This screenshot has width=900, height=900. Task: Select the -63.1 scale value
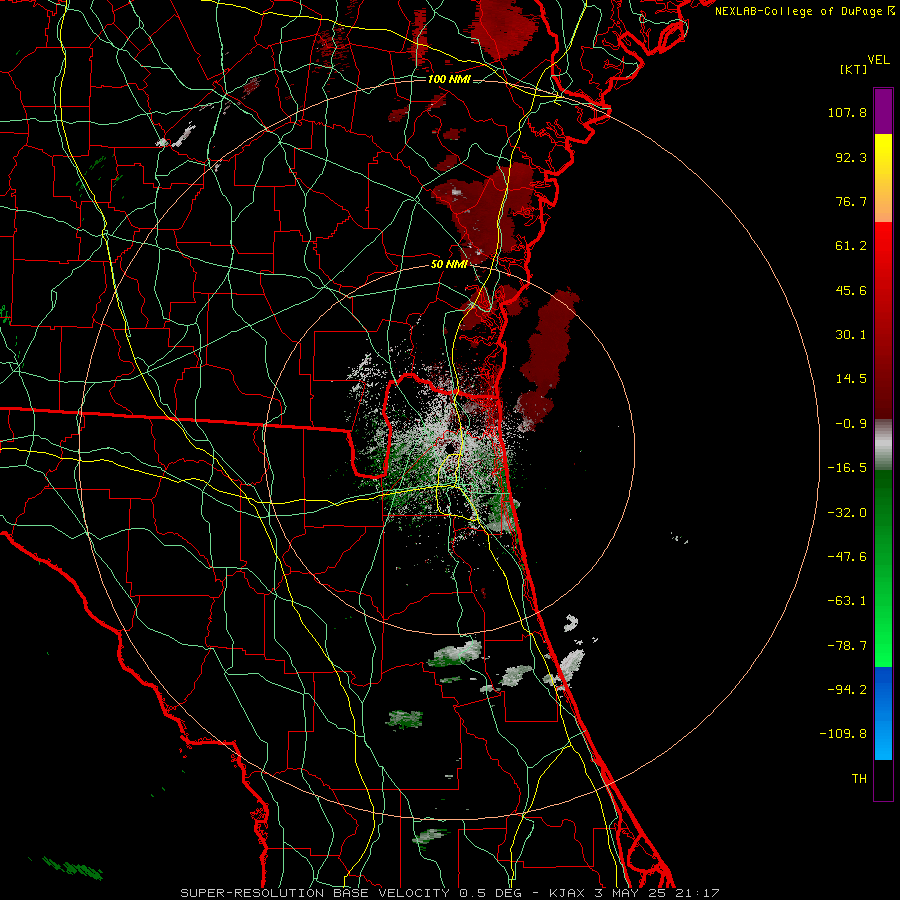point(847,601)
